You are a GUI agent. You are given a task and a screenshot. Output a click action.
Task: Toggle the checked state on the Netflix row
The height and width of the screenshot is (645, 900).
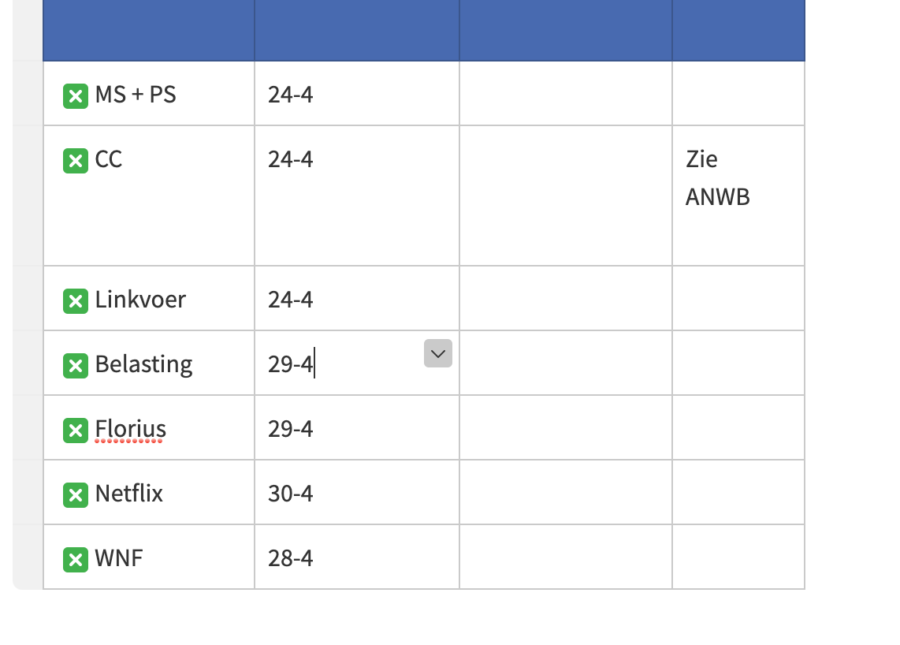tap(76, 493)
